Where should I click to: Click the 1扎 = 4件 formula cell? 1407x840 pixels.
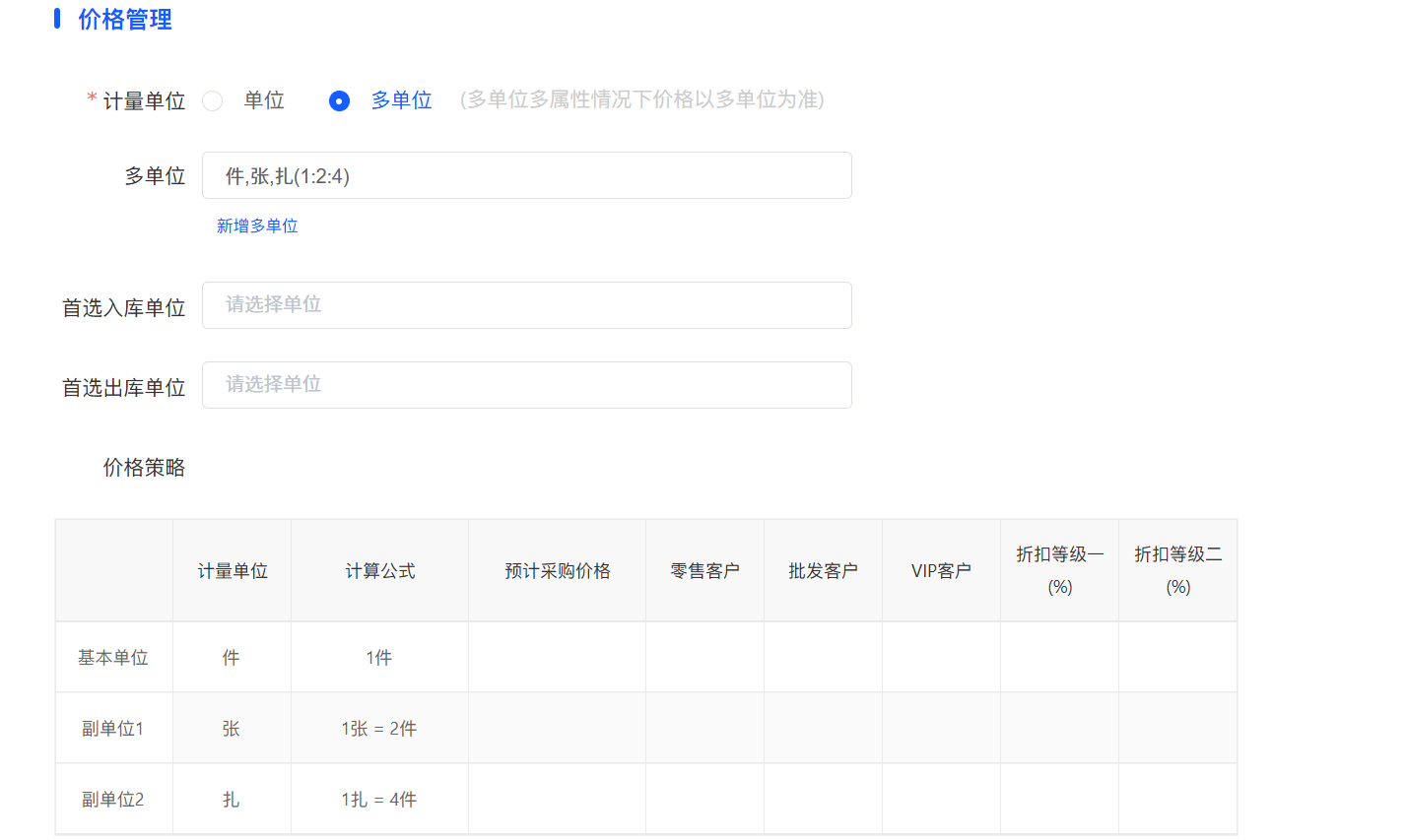click(x=379, y=799)
